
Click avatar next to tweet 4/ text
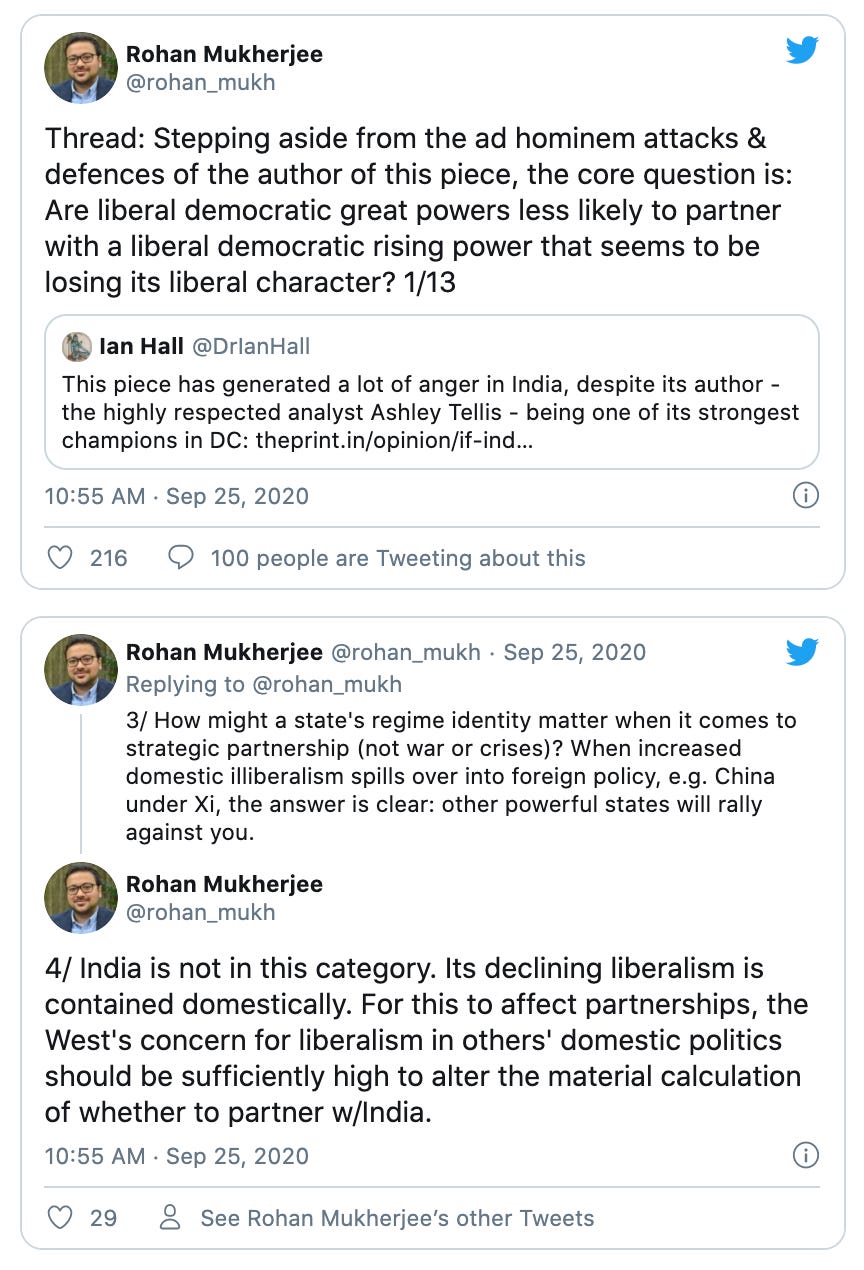point(81,897)
